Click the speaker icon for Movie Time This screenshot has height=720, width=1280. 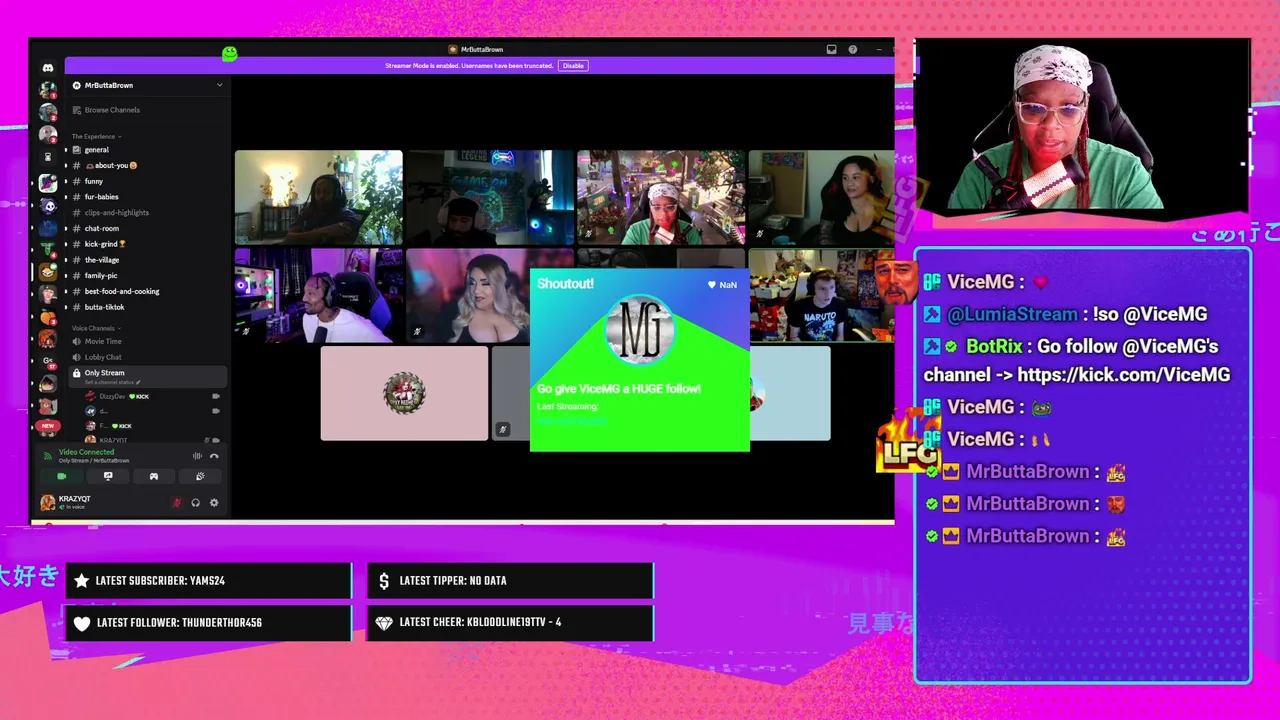point(76,341)
